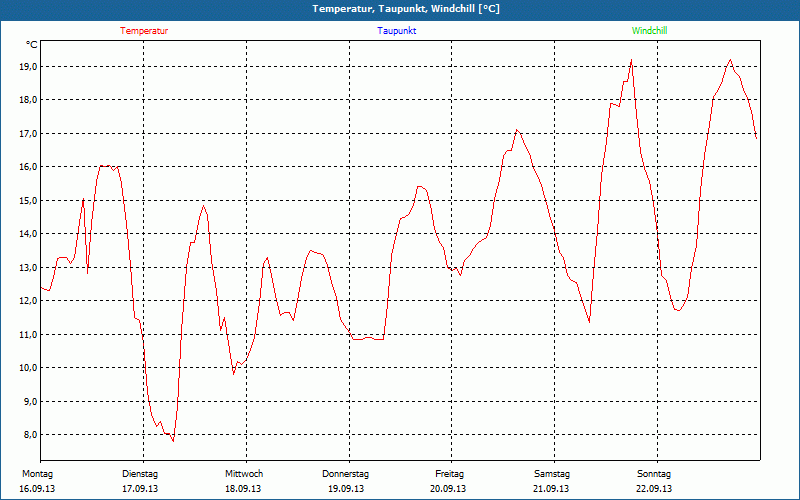Click the date 17.09.13

[140, 489]
